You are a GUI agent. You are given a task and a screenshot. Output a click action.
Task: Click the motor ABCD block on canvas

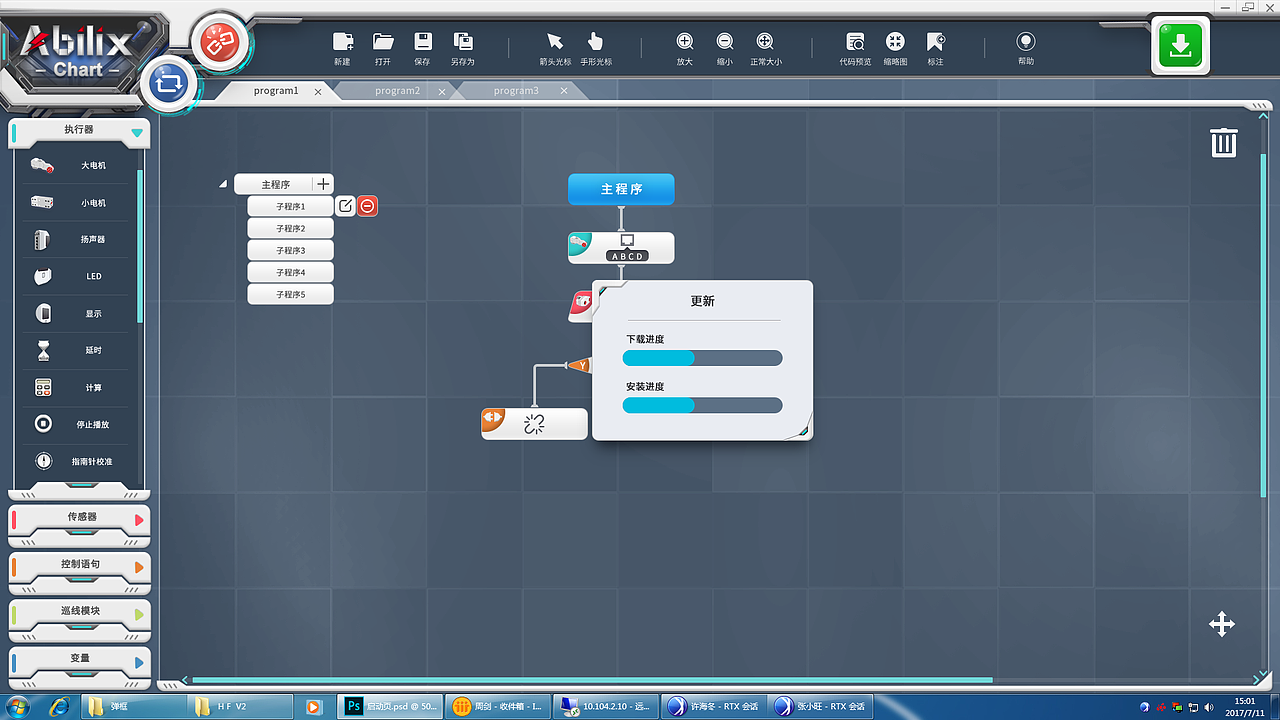[x=621, y=248]
